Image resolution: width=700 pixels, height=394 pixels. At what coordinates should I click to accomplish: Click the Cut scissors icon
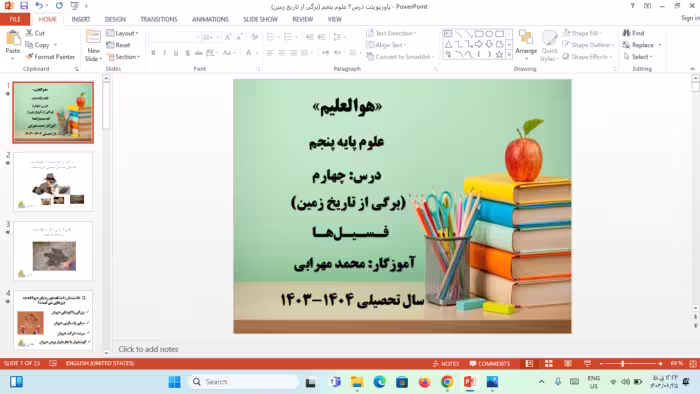tap(29, 33)
